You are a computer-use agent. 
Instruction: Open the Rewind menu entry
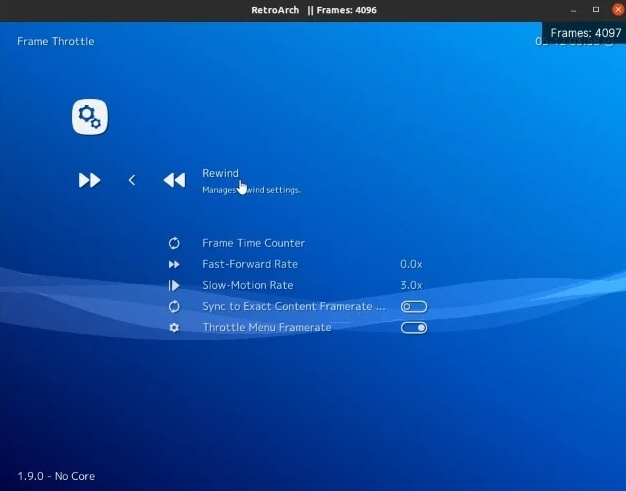click(x=220, y=173)
